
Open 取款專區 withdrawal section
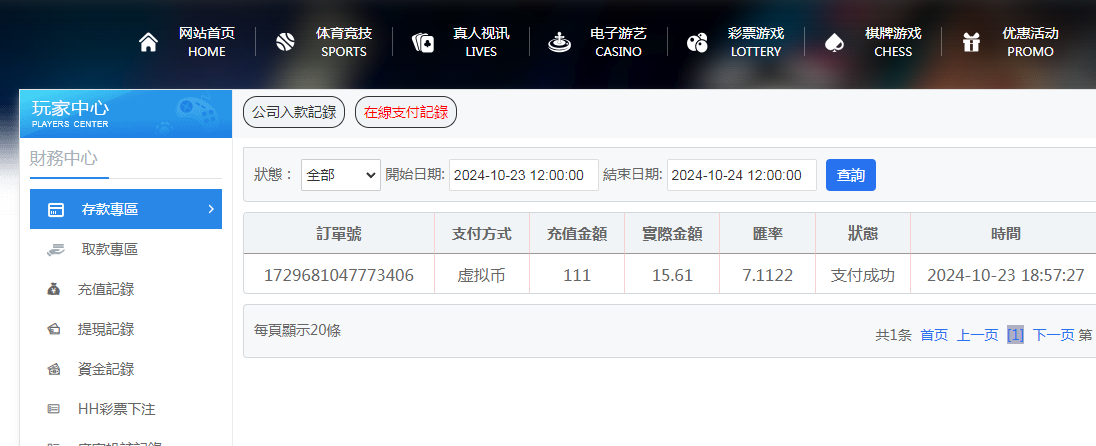[109, 250]
